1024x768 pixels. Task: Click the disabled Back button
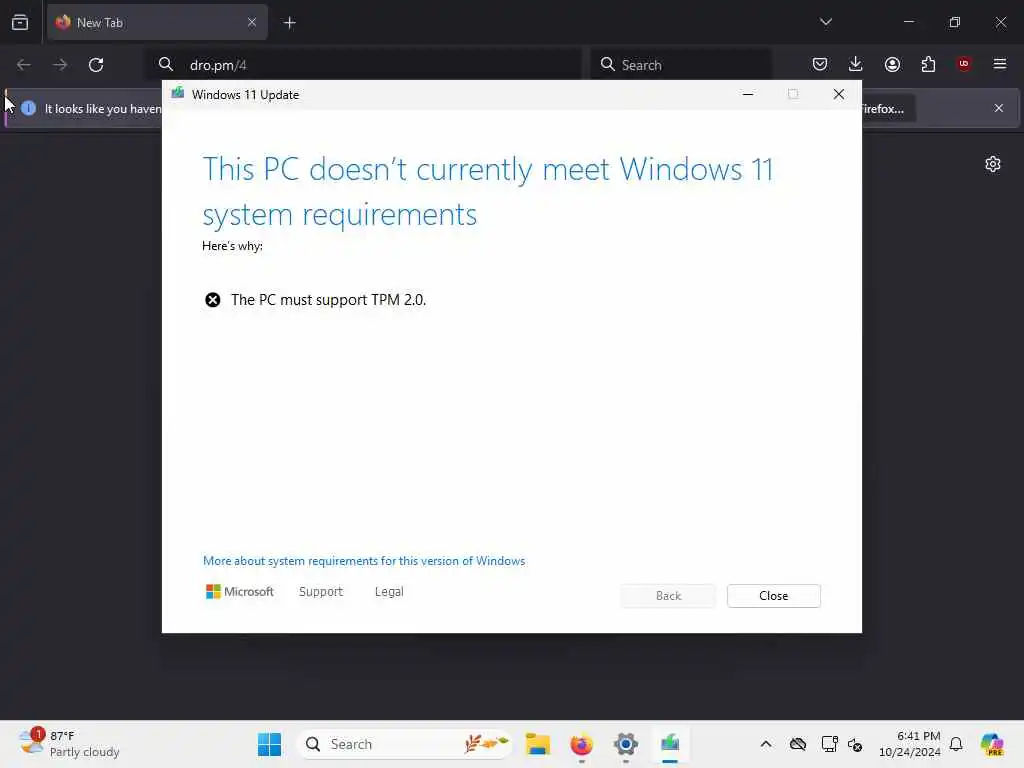tap(668, 596)
